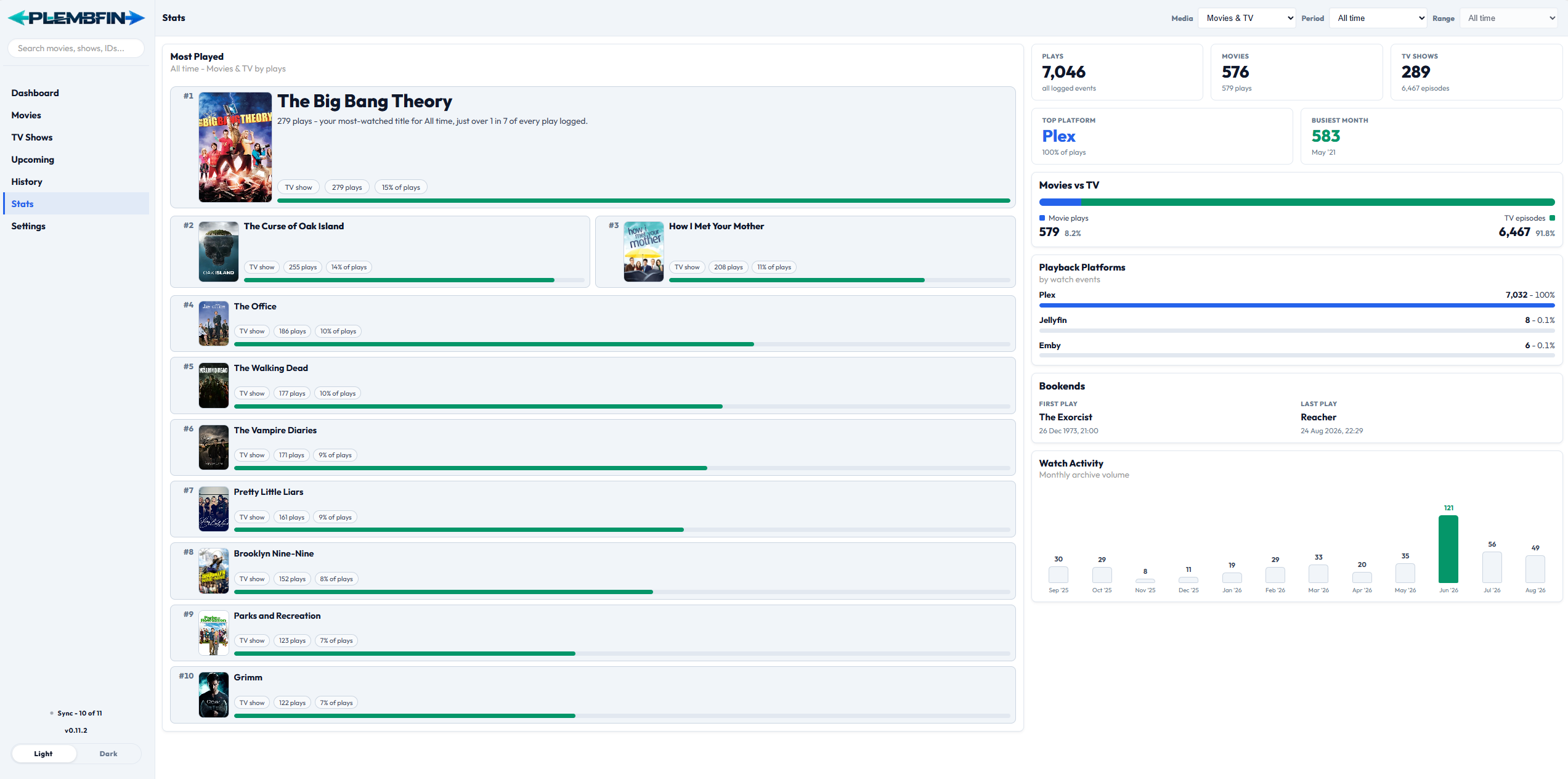
Task: Click the Top Platform Plex card
Action: click(1162, 136)
